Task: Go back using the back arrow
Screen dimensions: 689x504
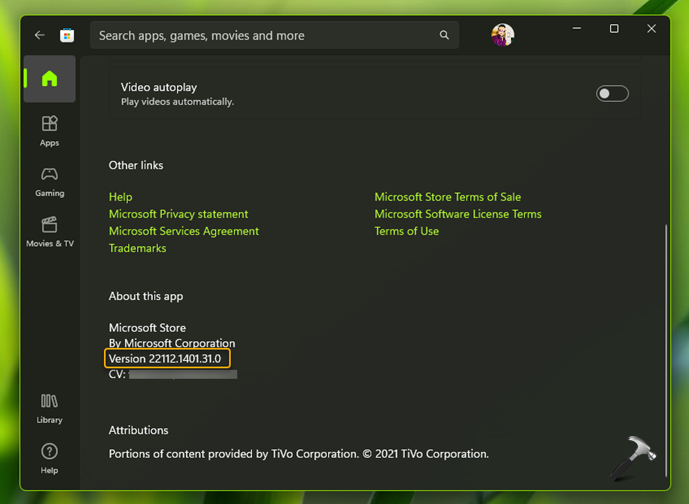Action: tap(40, 35)
